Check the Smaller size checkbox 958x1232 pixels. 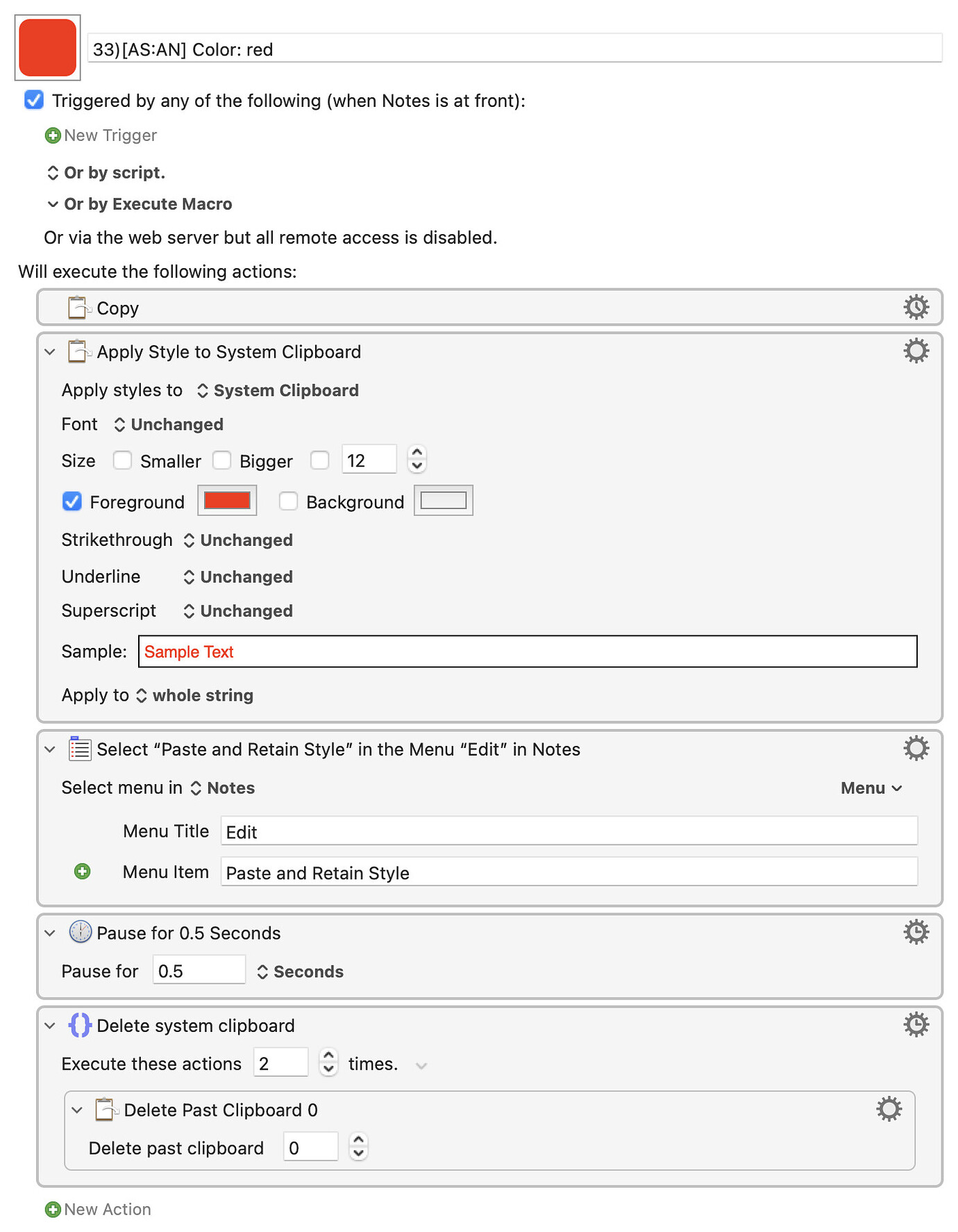tap(122, 460)
